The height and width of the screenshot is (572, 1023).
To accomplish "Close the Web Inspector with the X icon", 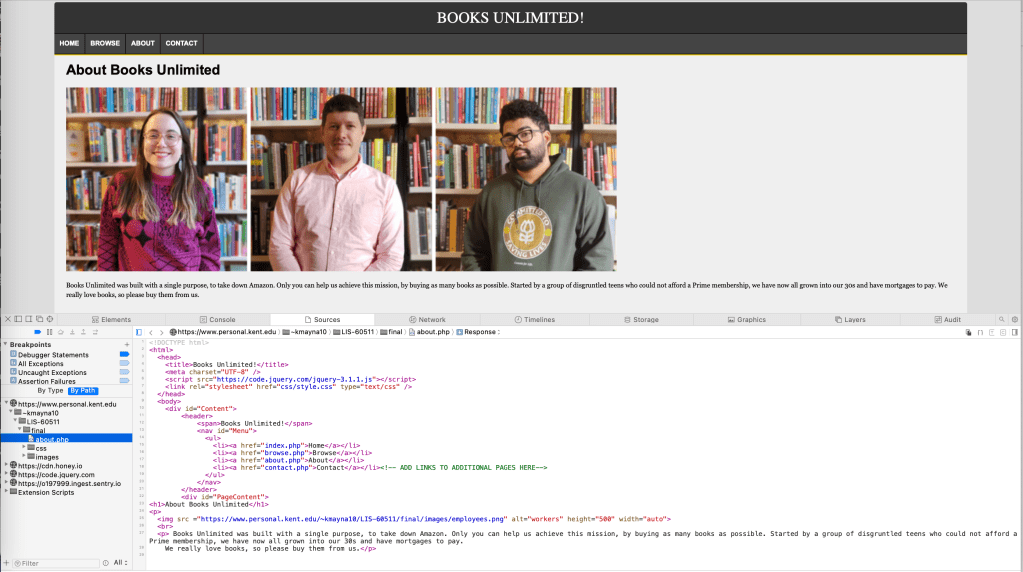I will click(6, 319).
